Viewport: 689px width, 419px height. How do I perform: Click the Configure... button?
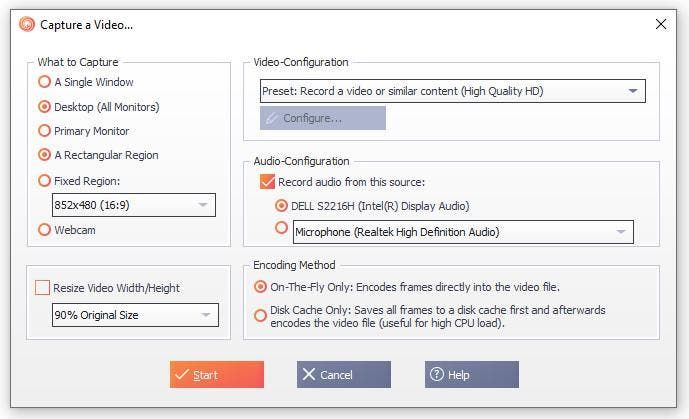click(x=323, y=118)
